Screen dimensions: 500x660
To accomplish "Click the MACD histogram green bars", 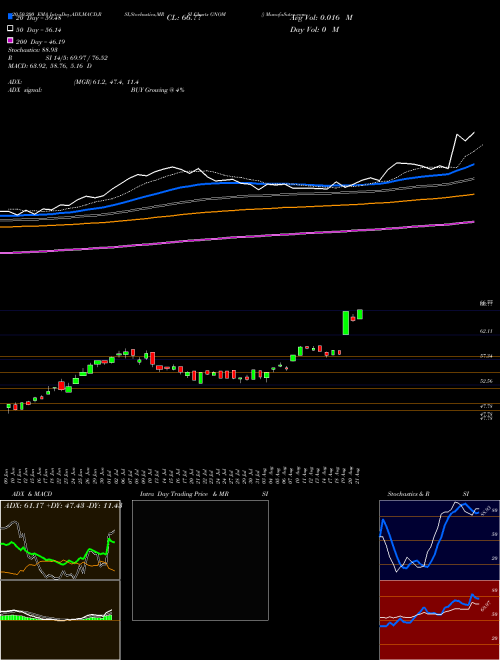I will click(56, 617).
